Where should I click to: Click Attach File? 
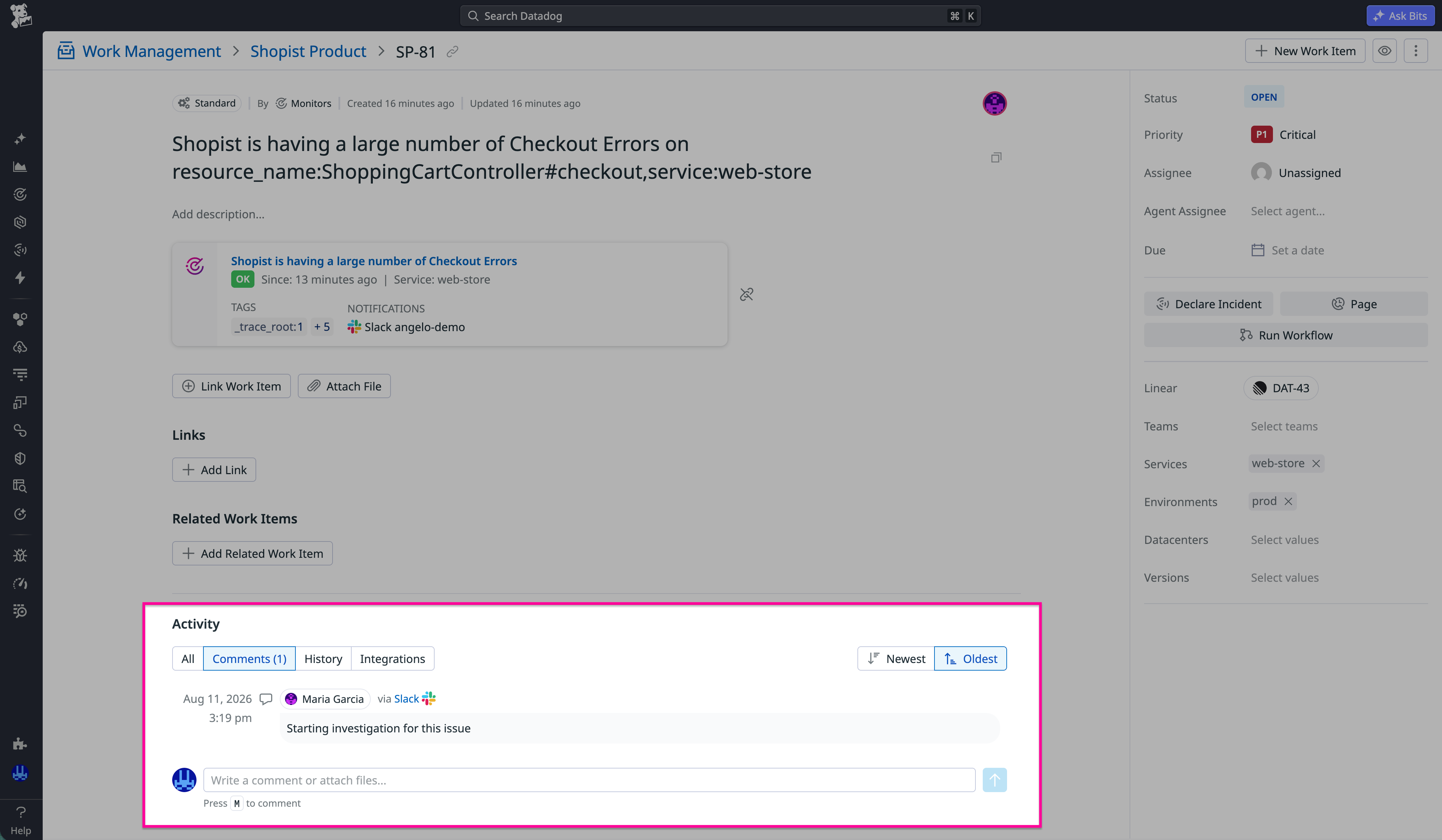344,386
